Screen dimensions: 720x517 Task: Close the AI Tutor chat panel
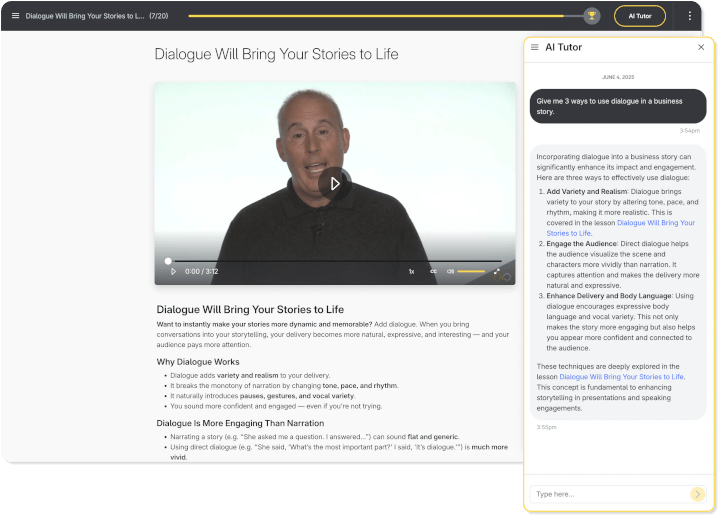coord(701,47)
